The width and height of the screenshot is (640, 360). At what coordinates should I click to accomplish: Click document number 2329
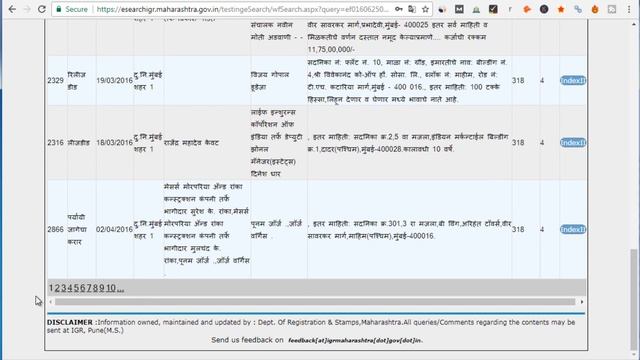[x=56, y=80]
